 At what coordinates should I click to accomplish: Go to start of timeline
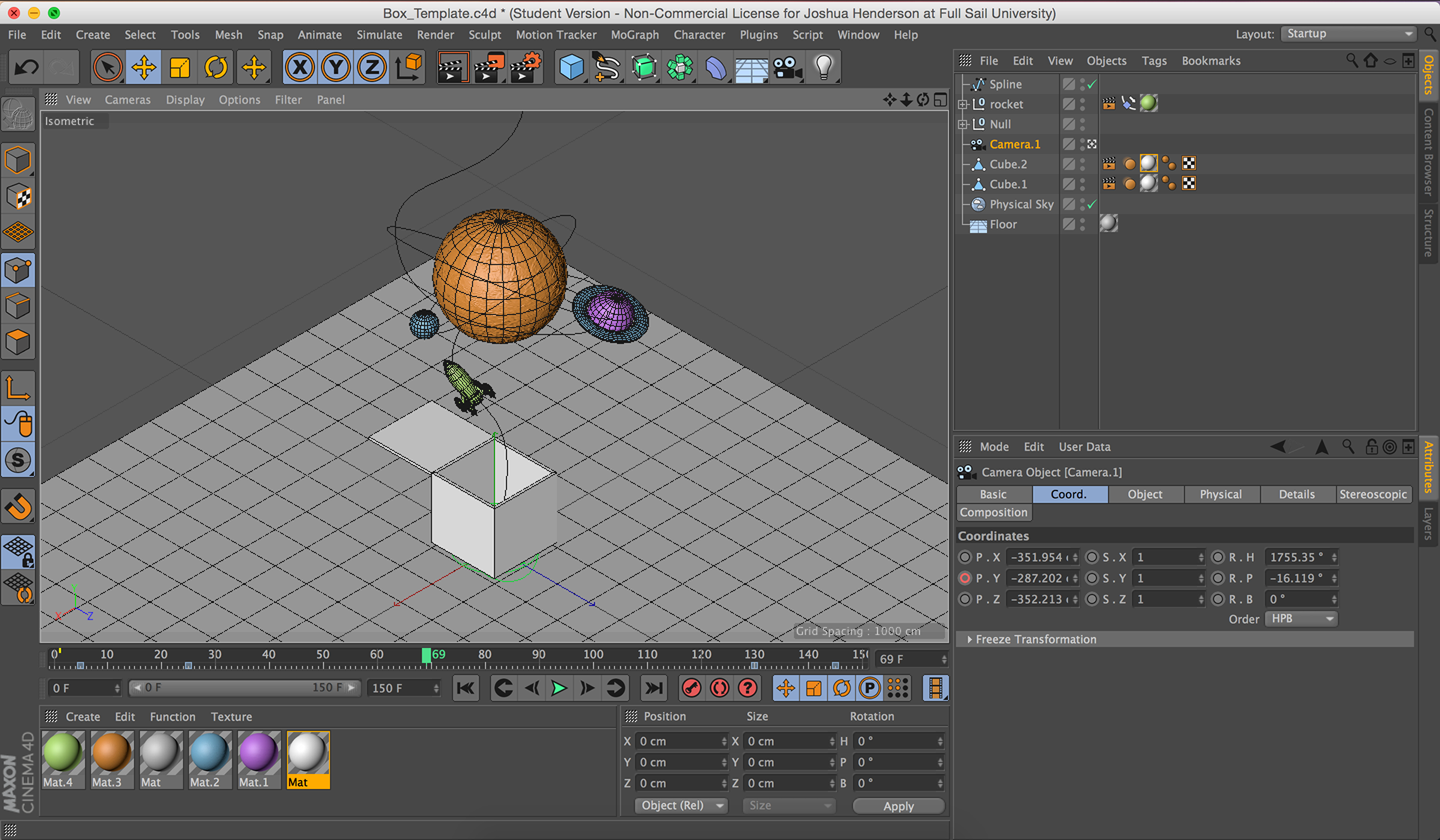click(x=465, y=688)
